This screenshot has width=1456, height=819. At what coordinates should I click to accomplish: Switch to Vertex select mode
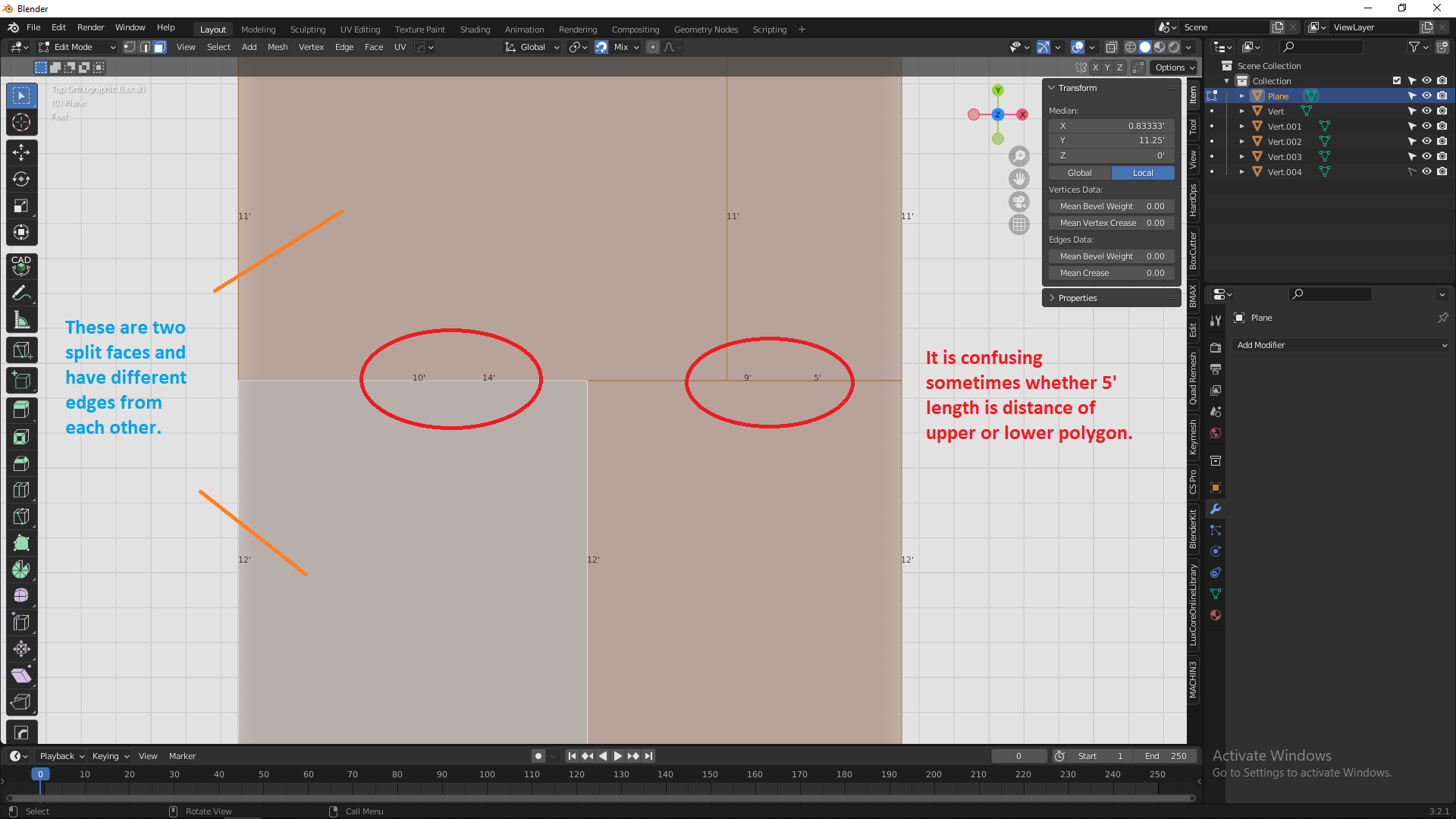click(129, 47)
